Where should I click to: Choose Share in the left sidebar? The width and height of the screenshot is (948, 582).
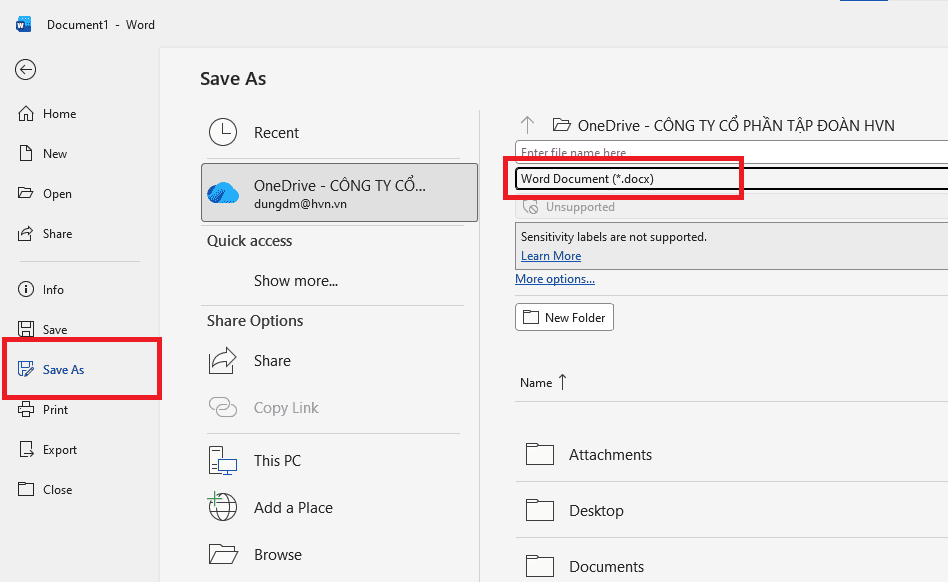(45, 233)
